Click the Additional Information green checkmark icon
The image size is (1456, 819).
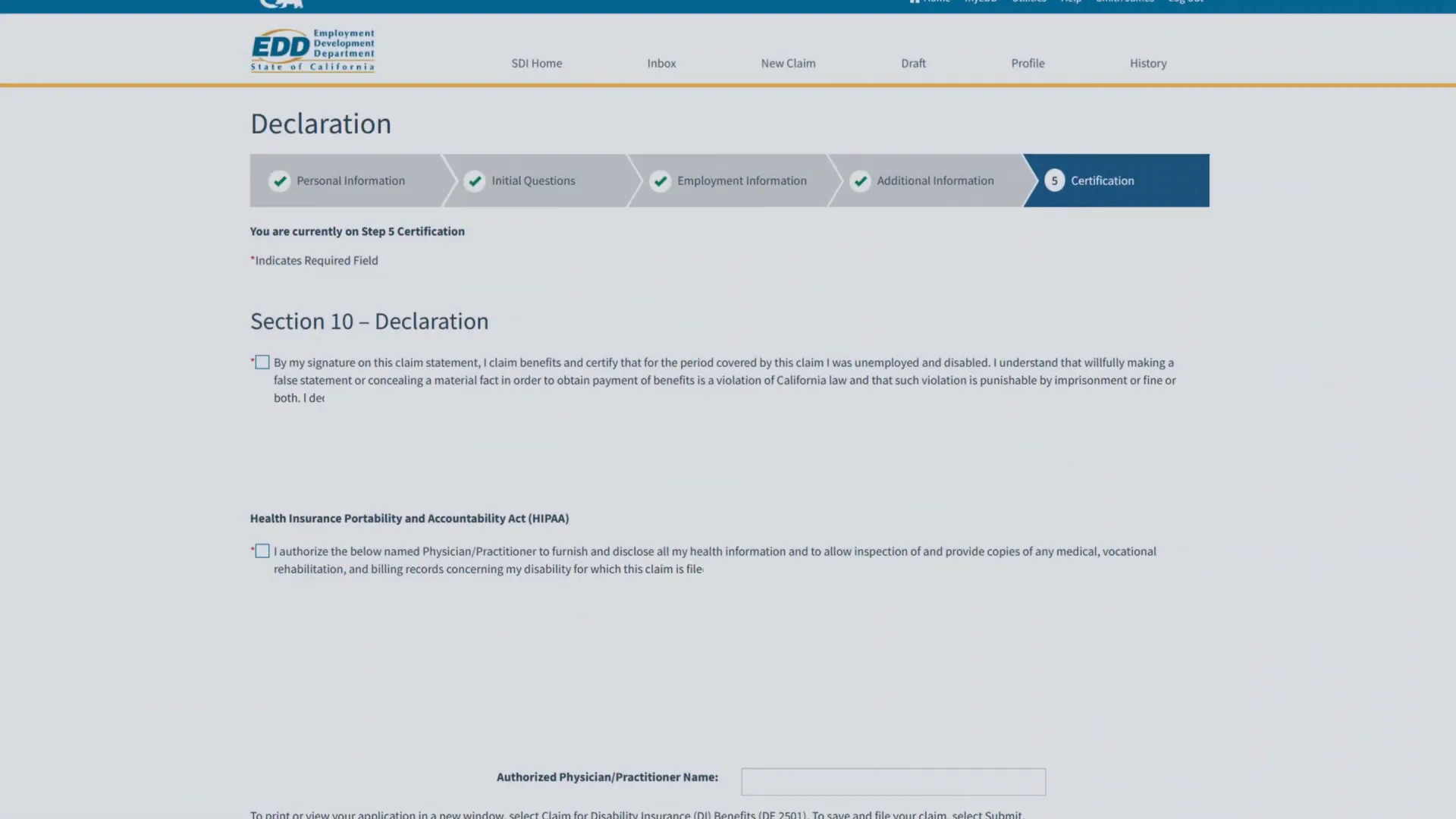click(x=860, y=181)
